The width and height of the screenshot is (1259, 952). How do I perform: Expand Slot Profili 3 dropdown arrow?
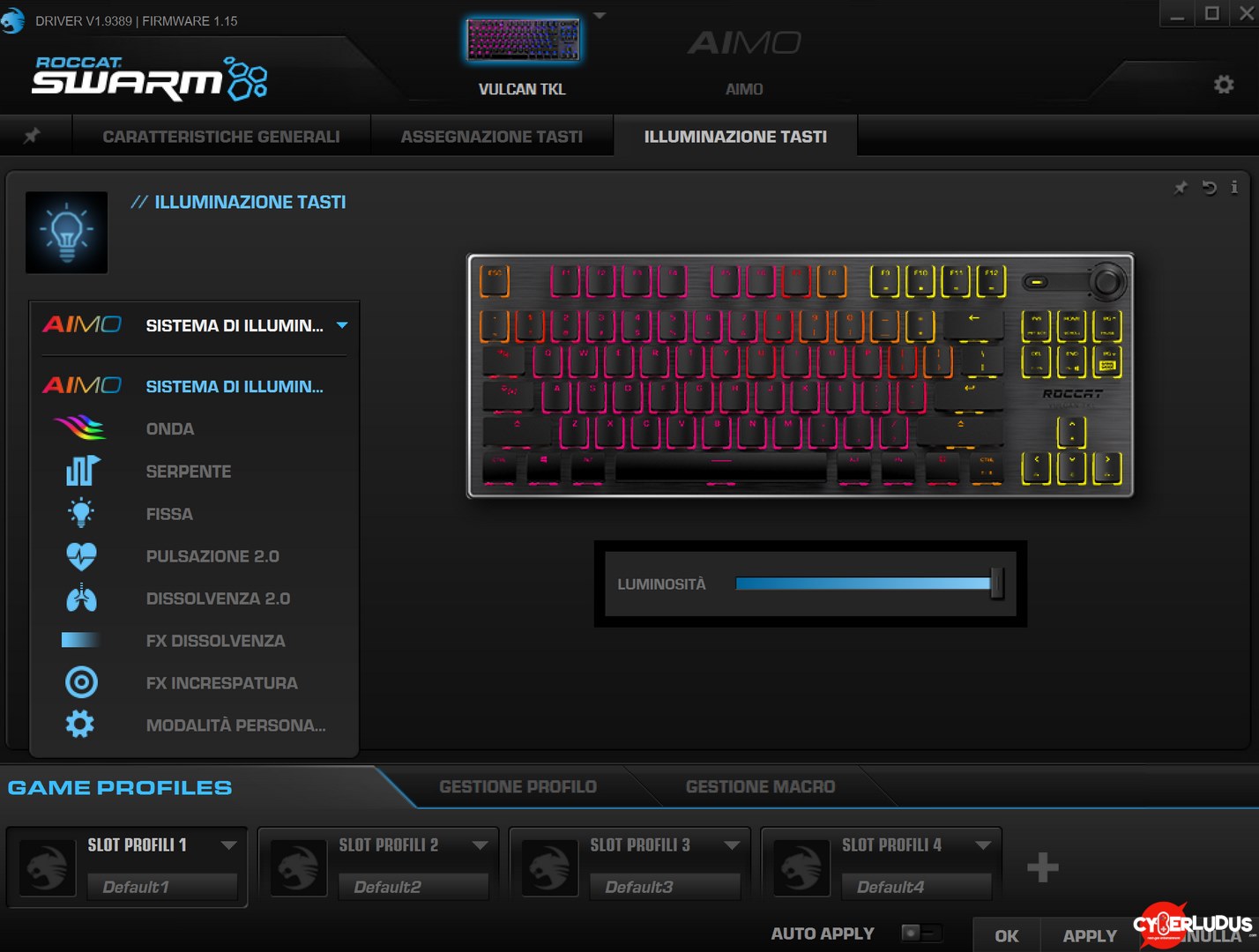[732, 844]
